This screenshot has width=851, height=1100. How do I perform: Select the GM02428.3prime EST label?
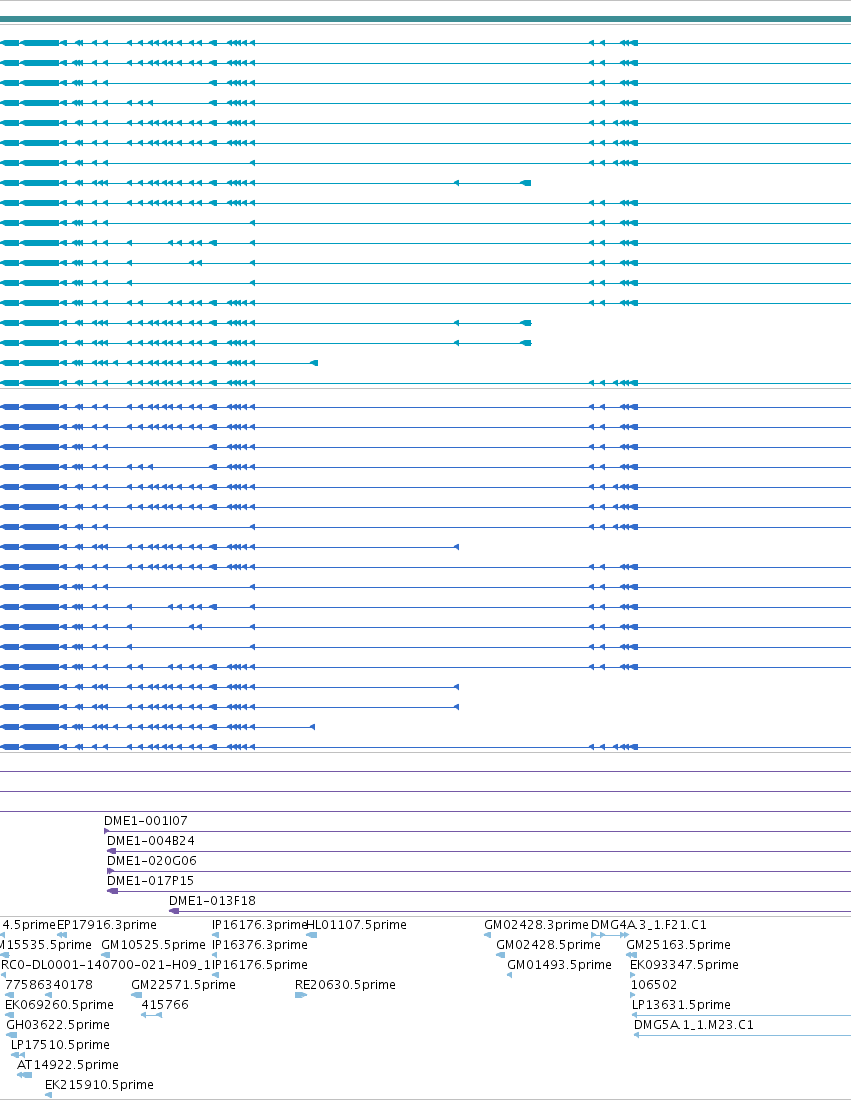pos(537,925)
